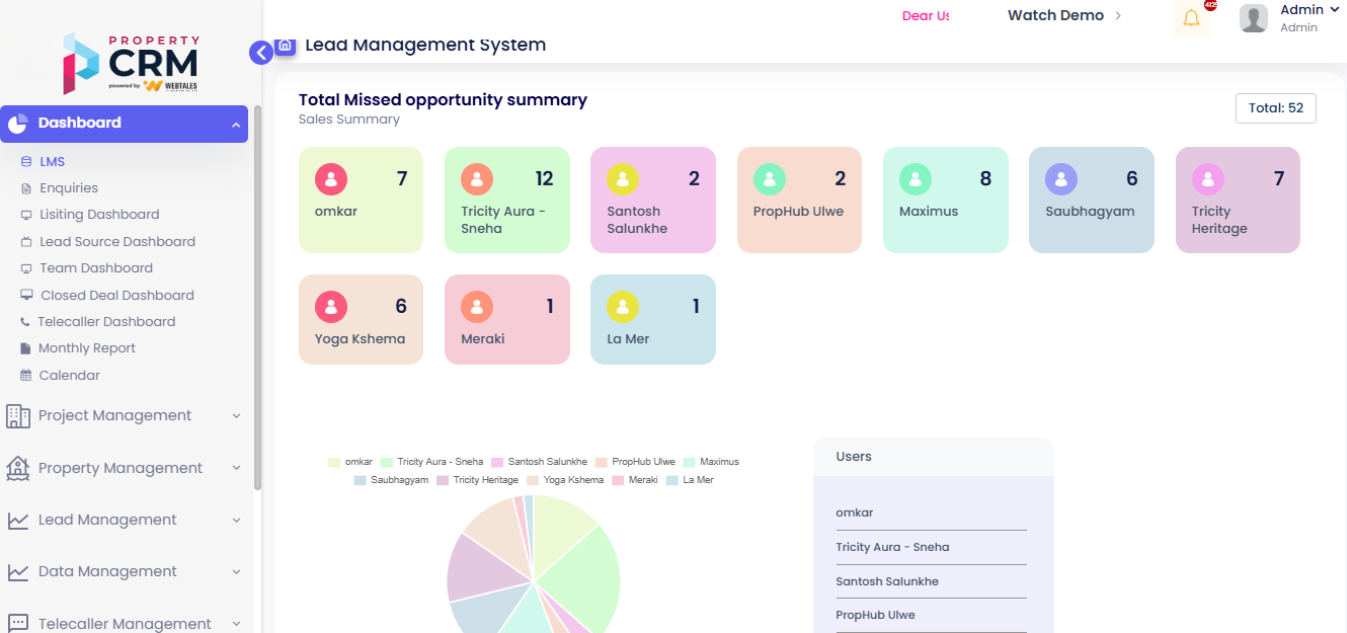
Task: Click the Project Management building icon
Action: click(18, 416)
